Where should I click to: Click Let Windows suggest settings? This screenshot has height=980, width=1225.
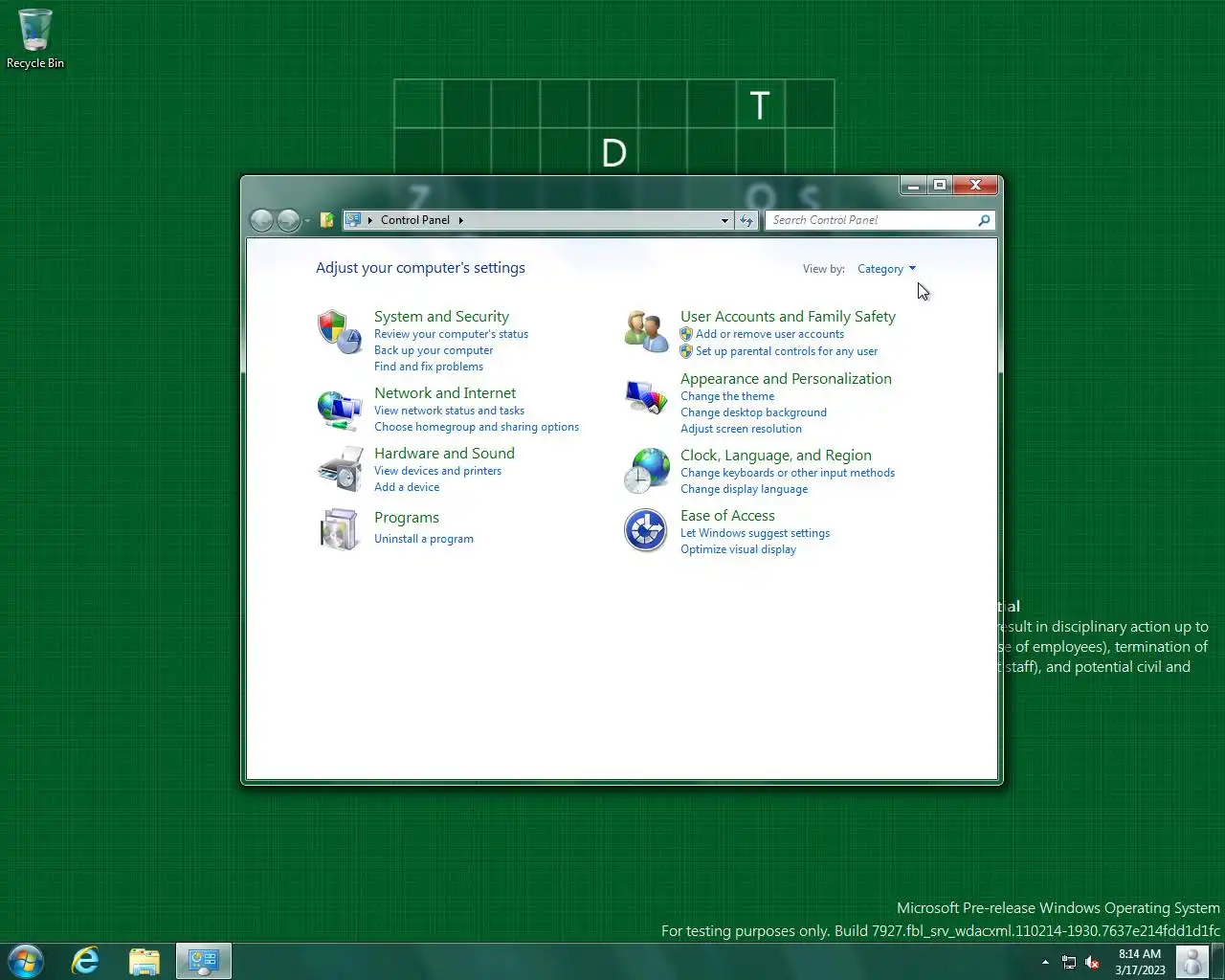[x=755, y=533]
